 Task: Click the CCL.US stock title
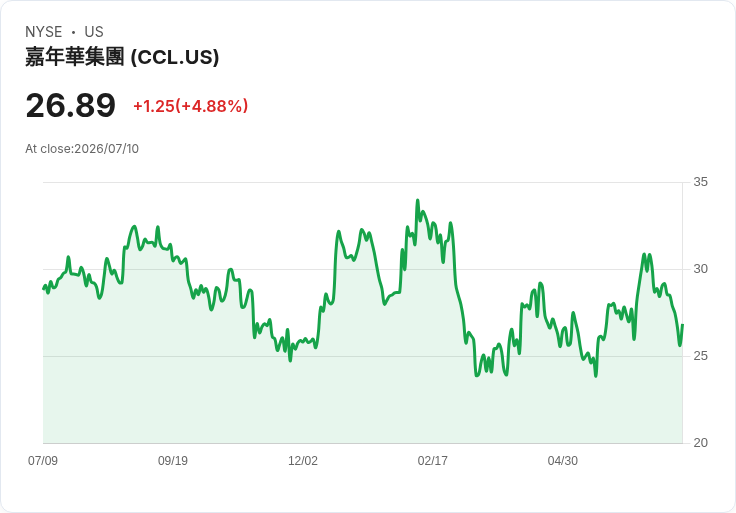122,57
